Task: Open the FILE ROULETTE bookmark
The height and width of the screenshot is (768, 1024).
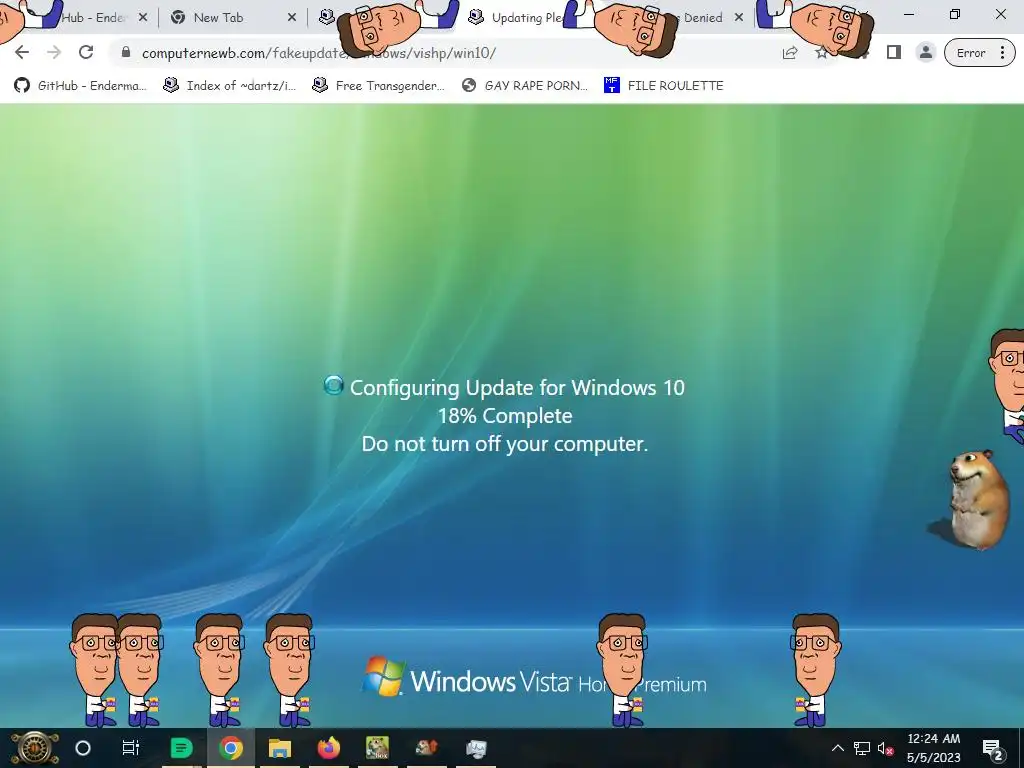Action: [x=664, y=86]
